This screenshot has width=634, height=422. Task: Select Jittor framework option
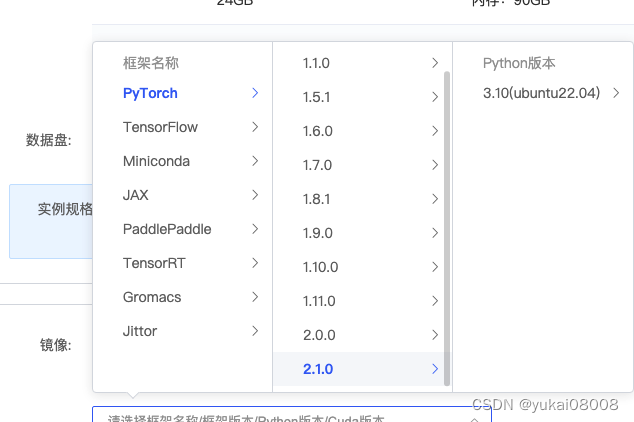(x=182, y=331)
